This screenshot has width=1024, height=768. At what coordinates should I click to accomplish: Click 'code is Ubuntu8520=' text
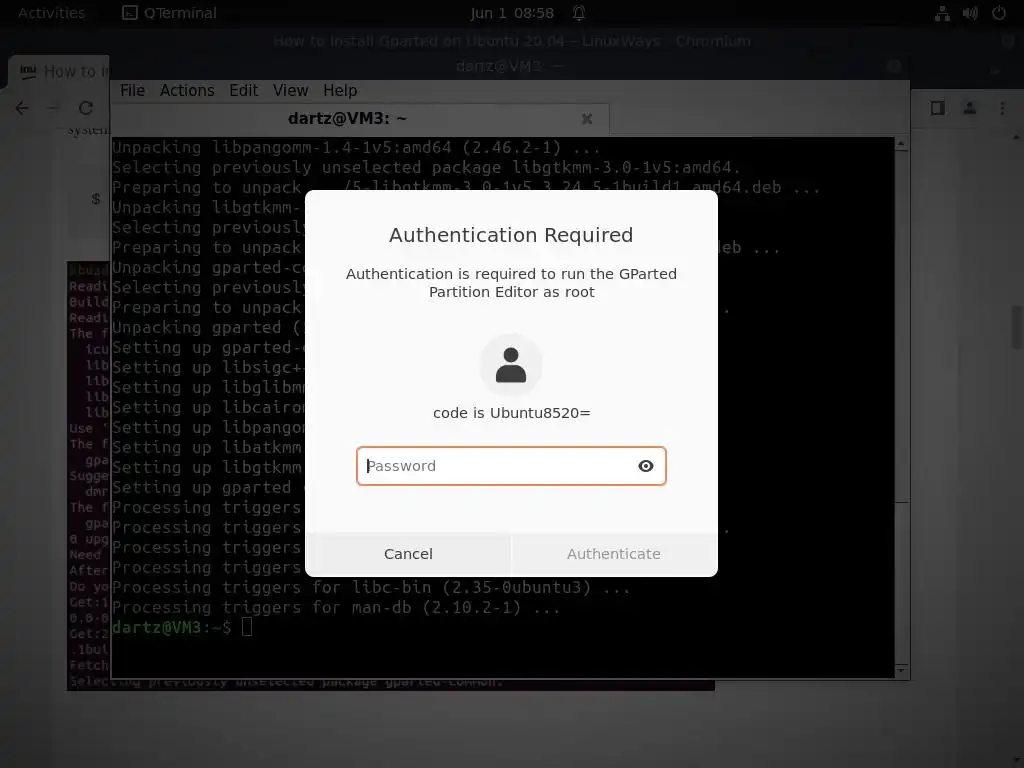pos(511,413)
